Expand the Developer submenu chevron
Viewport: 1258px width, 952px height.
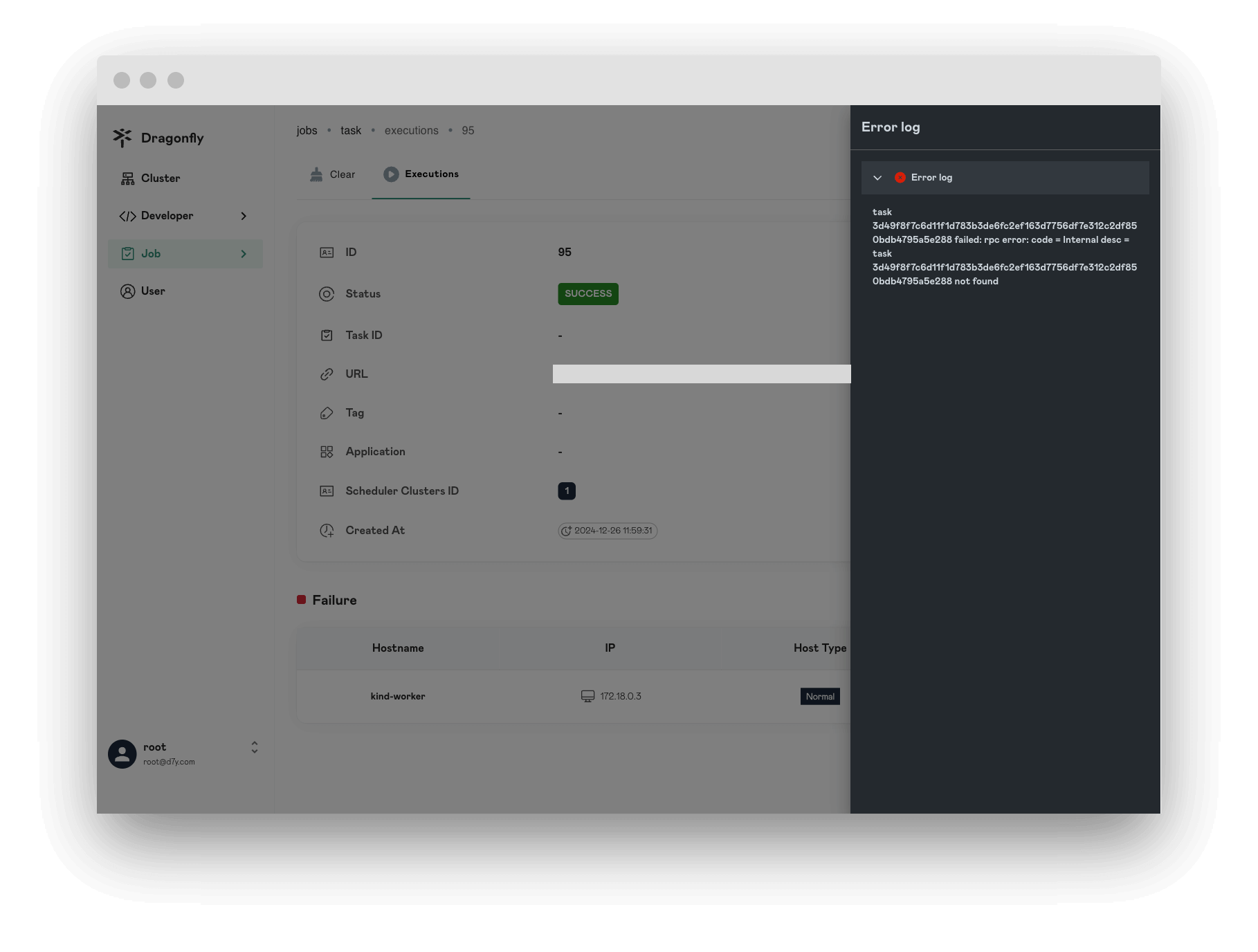[x=244, y=216]
